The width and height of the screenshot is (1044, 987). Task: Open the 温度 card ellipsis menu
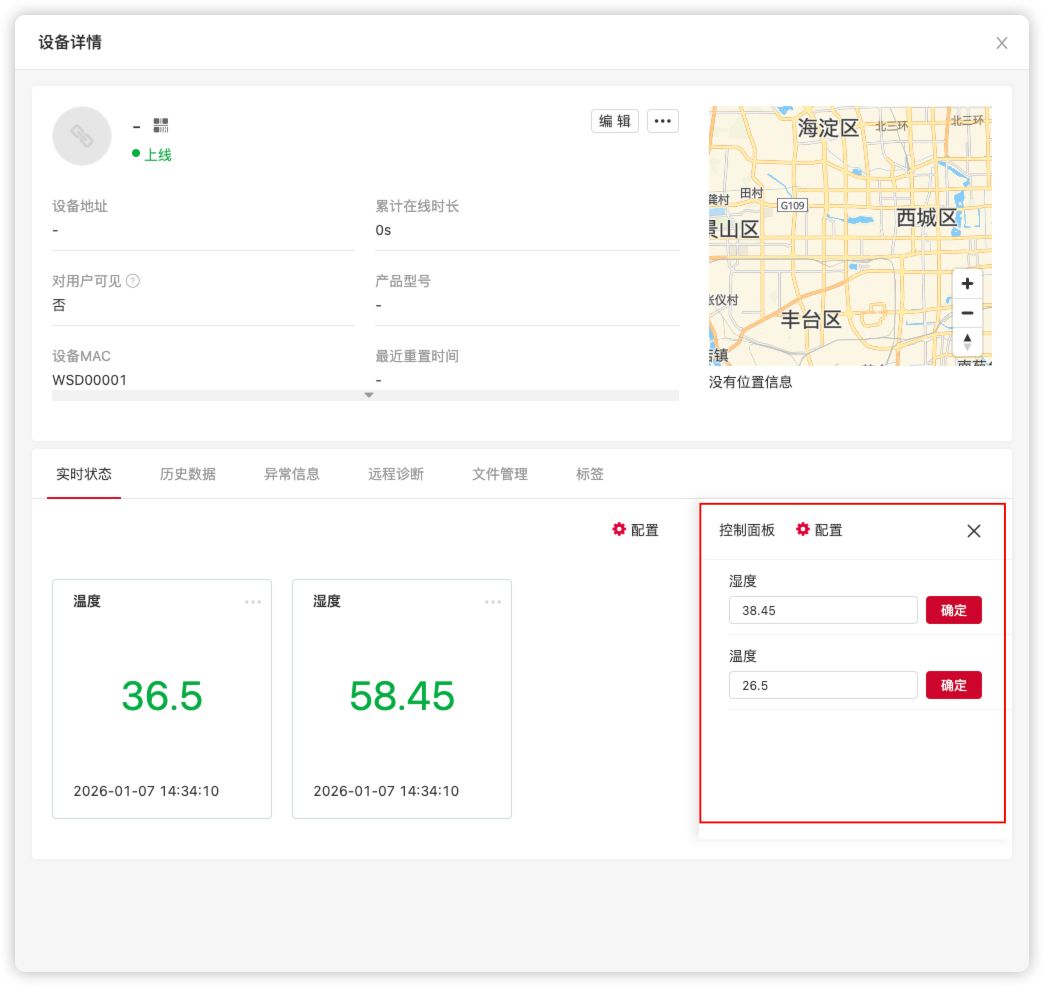click(x=253, y=600)
